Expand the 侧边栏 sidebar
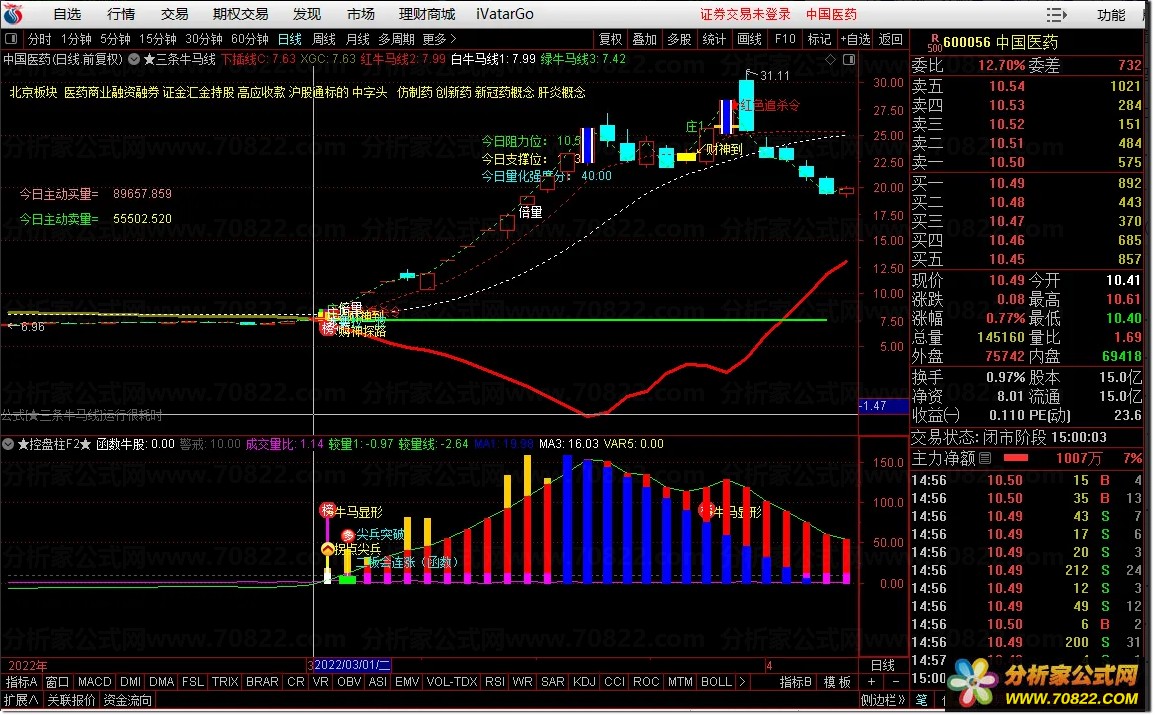1155x715 pixels. coord(882,700)
